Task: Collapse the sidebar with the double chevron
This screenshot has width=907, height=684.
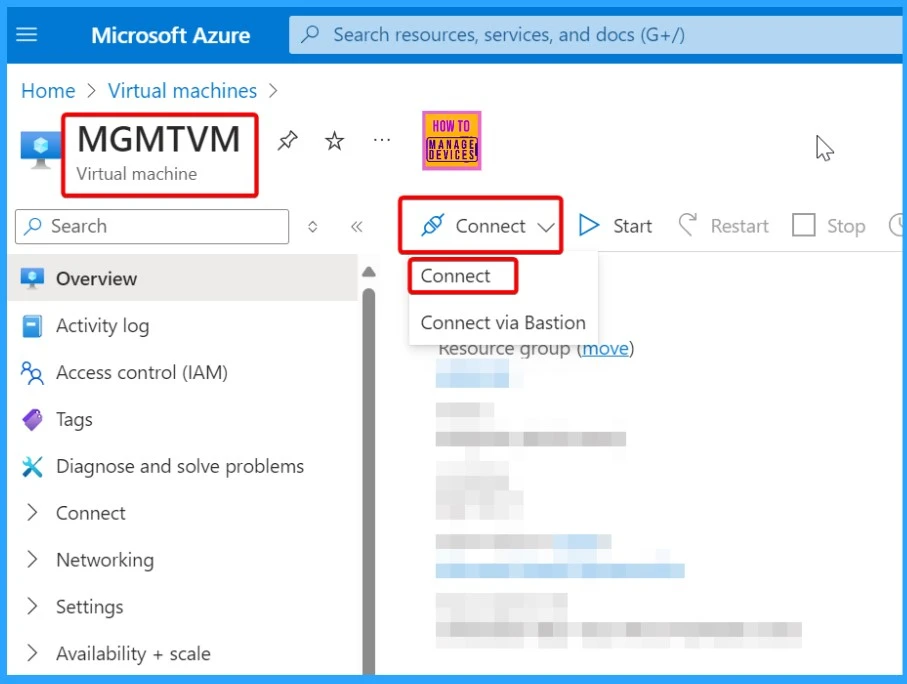Action: point(356,226)
